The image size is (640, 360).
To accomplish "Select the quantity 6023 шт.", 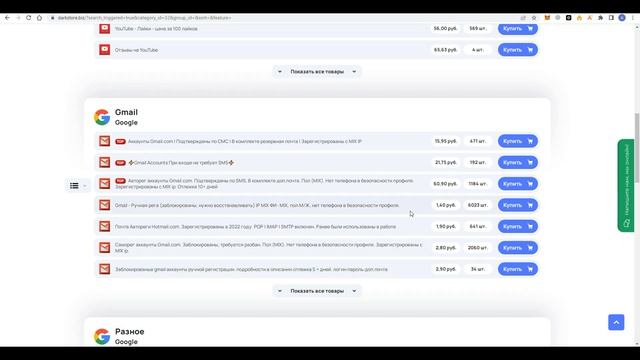I will coord(478,205).
